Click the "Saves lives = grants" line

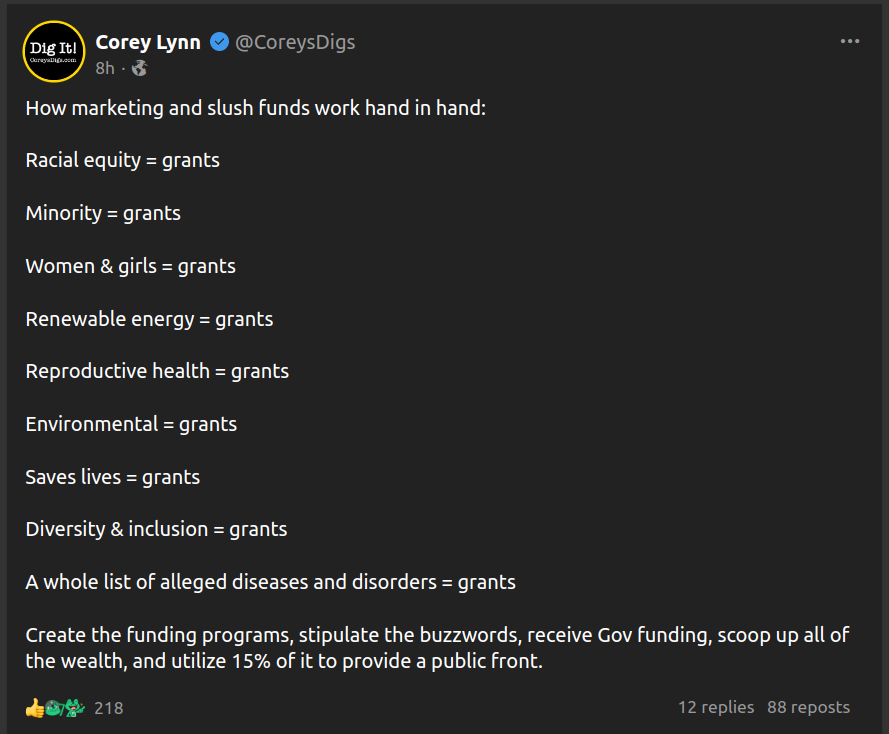(x=112, y=477)
